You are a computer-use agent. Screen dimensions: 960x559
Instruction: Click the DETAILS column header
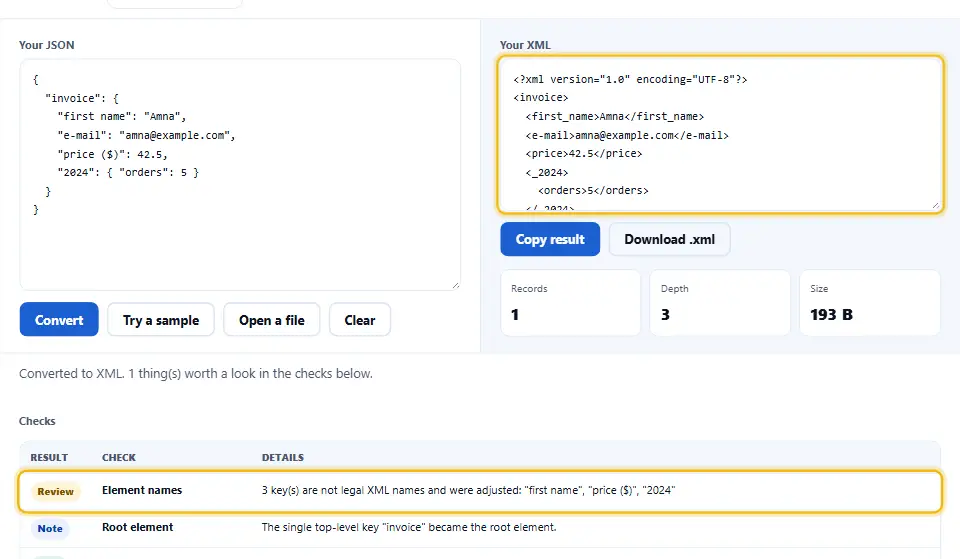283,457
